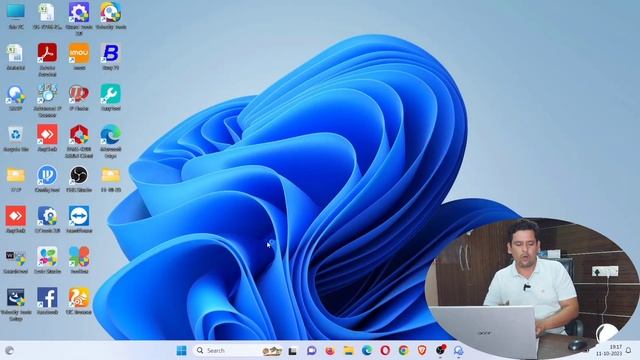Open blue icon right of red-badge taskbar icon

[458, 351]
